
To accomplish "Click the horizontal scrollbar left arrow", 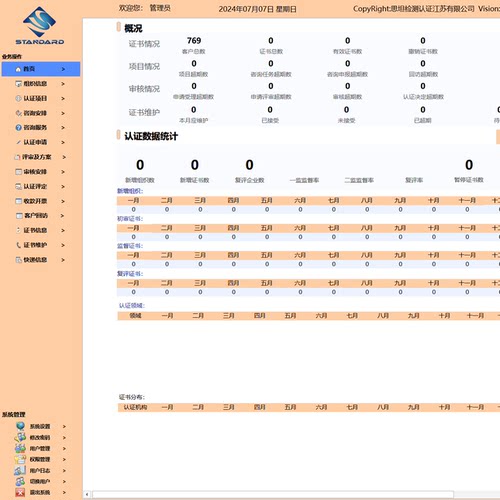I will [x=87, y=494].
